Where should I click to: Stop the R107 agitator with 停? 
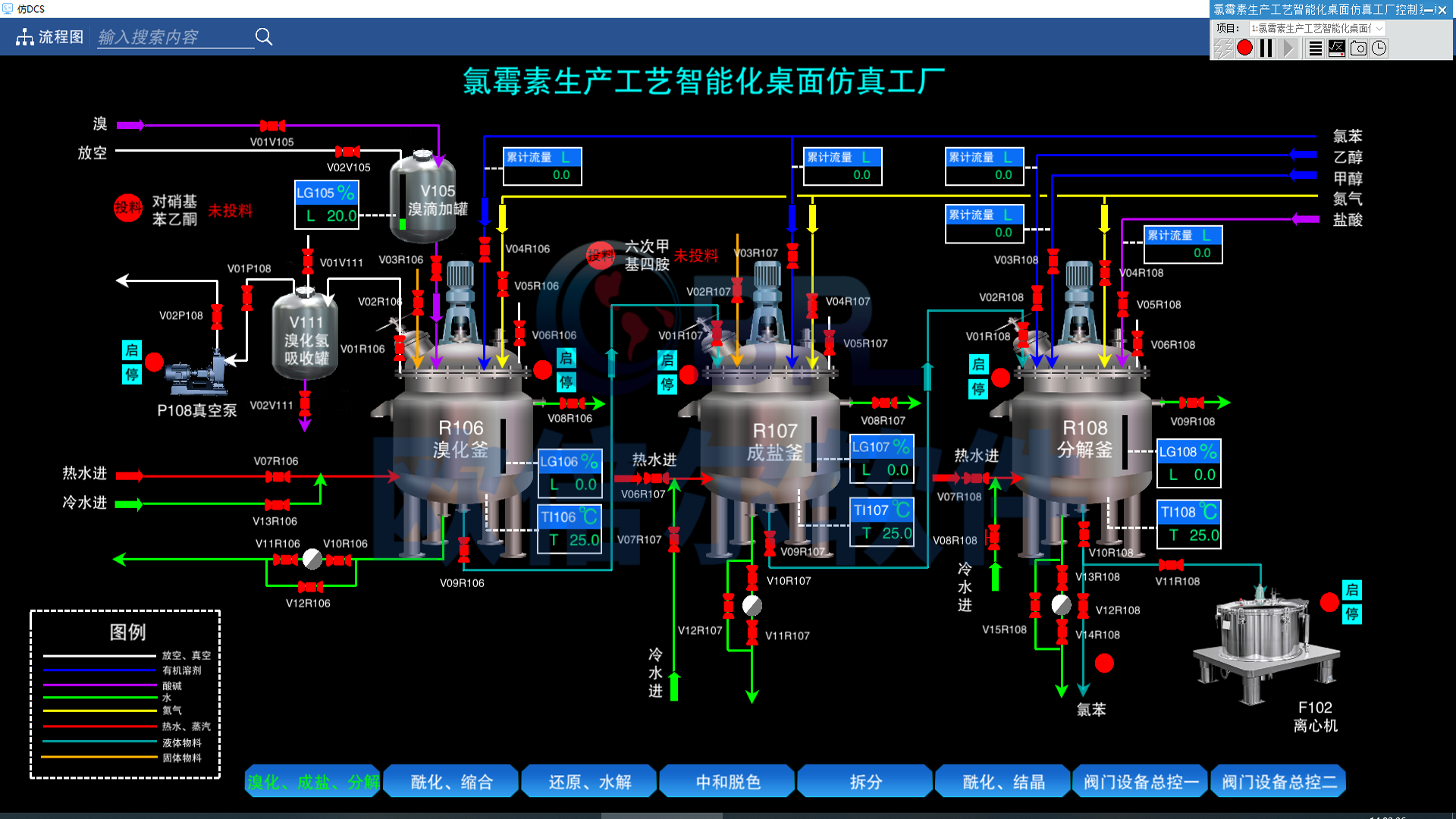click(667, 384)
